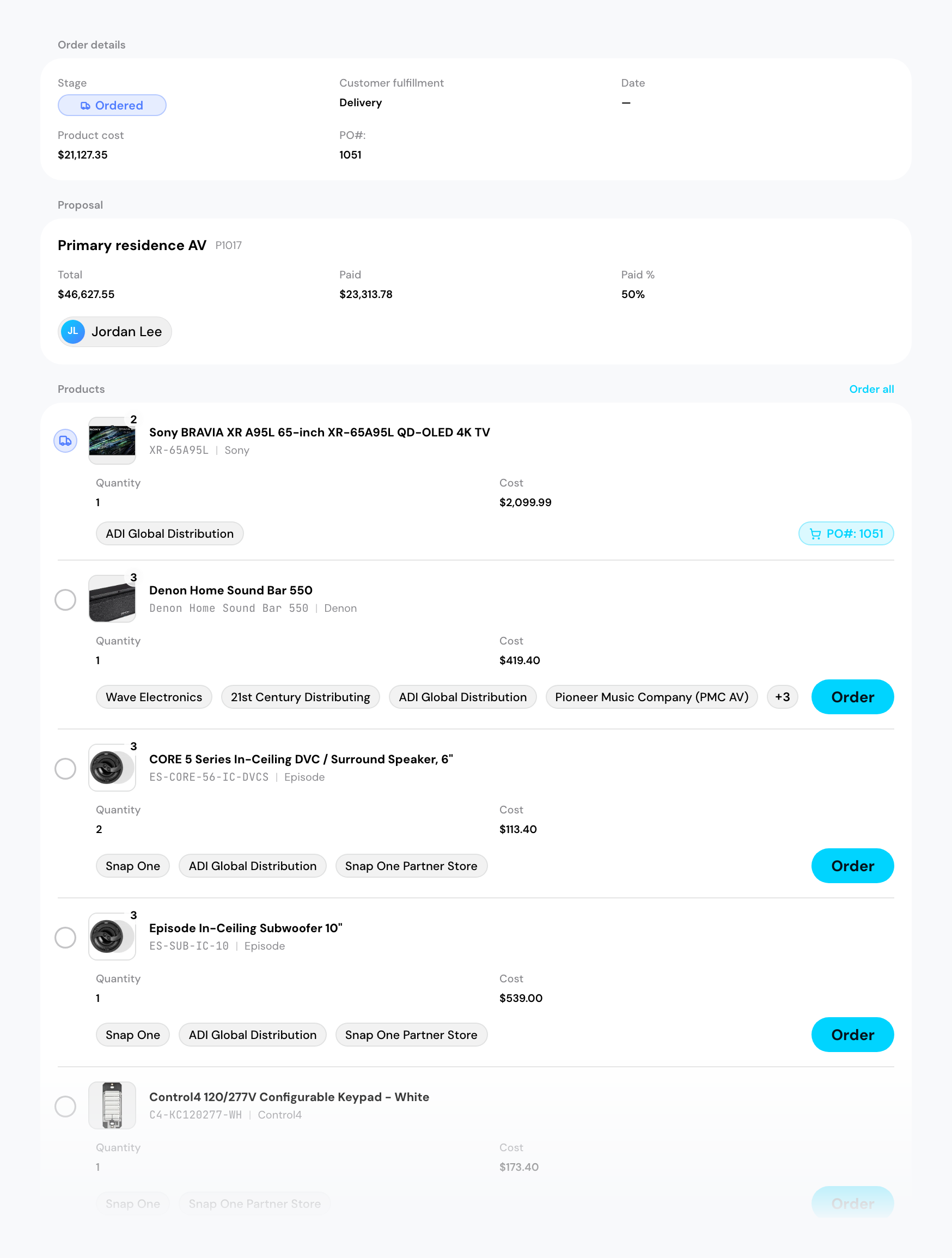Order the Denon Home Sound Bar 550
Screen dimensions: 952x1258
[x=852, y=697]
